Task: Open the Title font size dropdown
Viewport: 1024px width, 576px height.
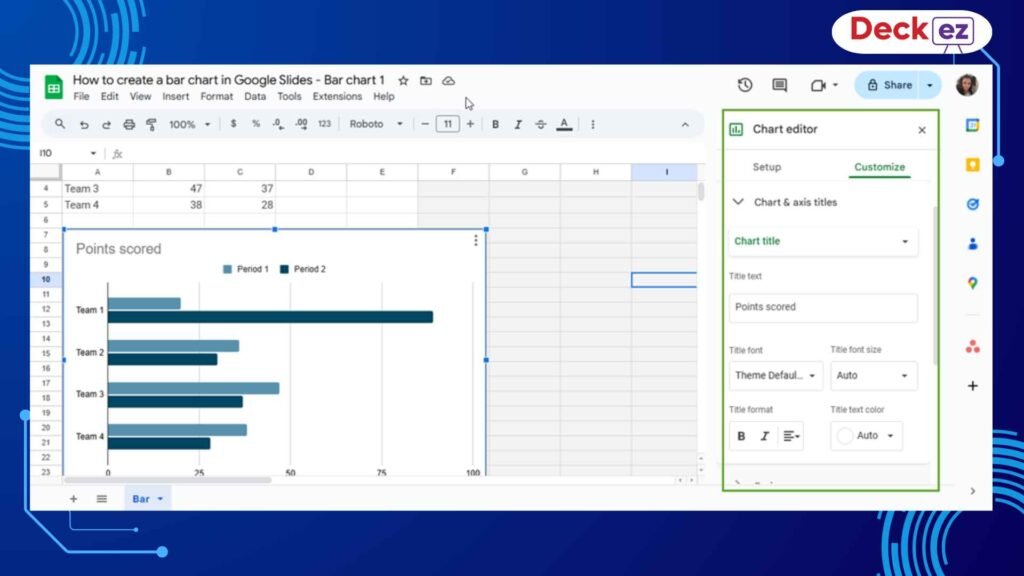Action: pos(874,375)
